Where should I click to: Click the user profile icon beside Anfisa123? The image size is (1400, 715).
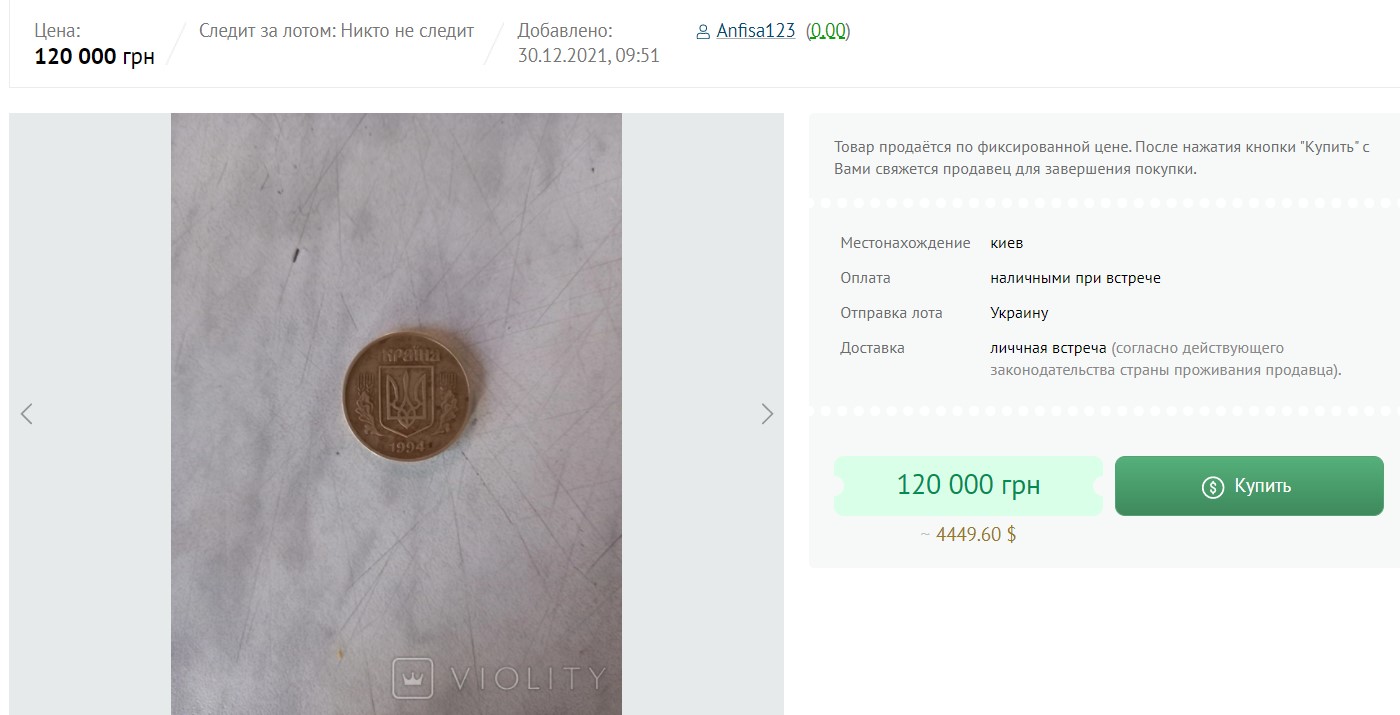703,32
